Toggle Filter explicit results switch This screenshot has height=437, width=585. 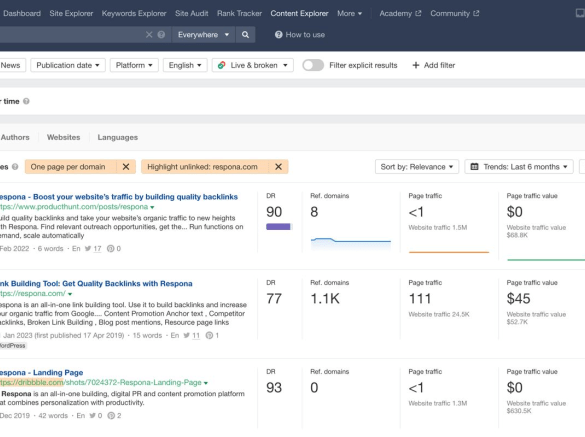[313, 65]
